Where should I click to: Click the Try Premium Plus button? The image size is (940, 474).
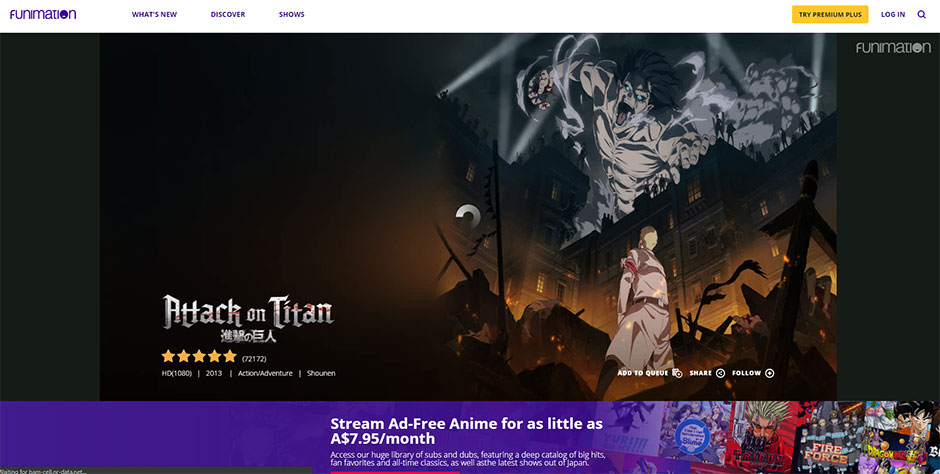tap(830, 14)
